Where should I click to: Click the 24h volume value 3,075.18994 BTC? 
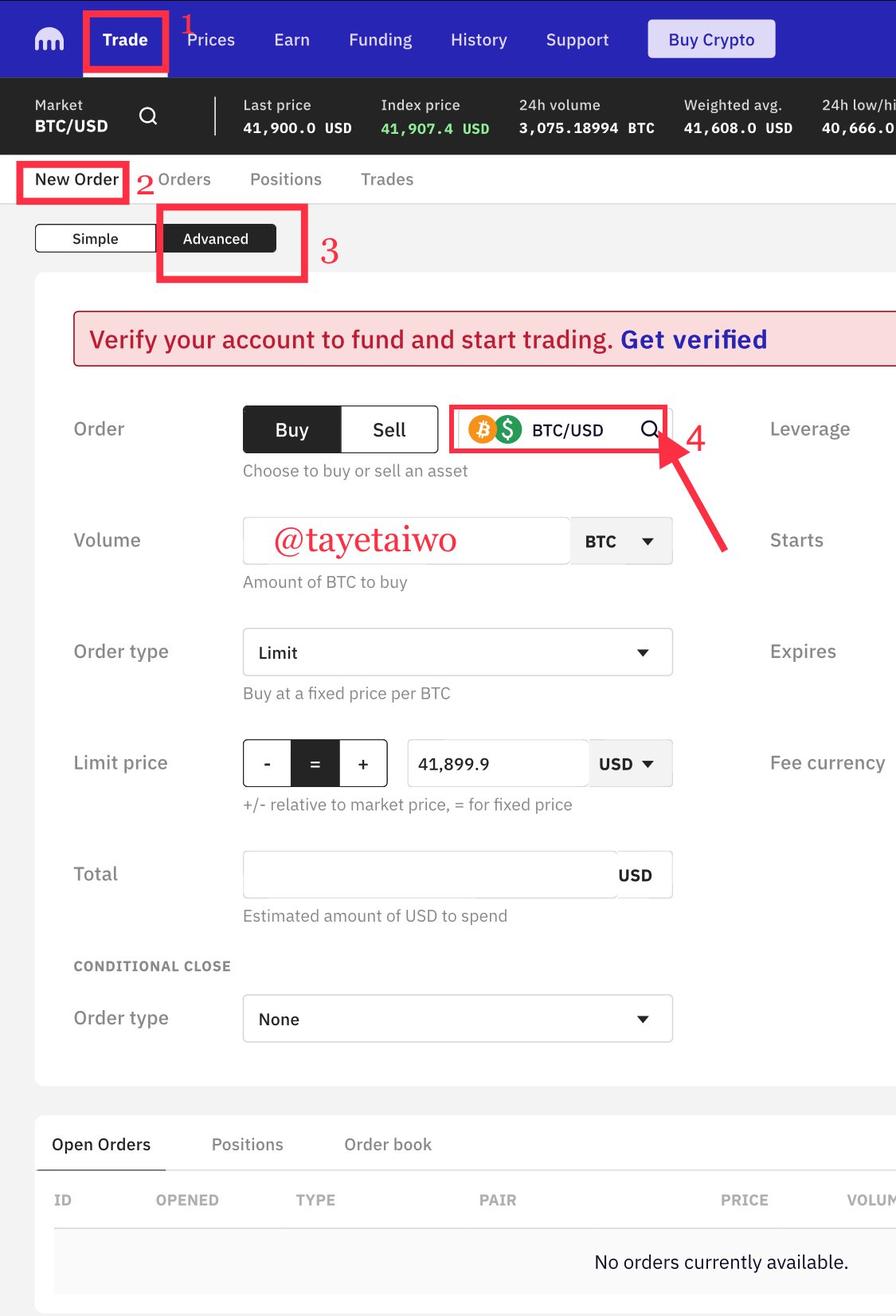tap(587, 128)
